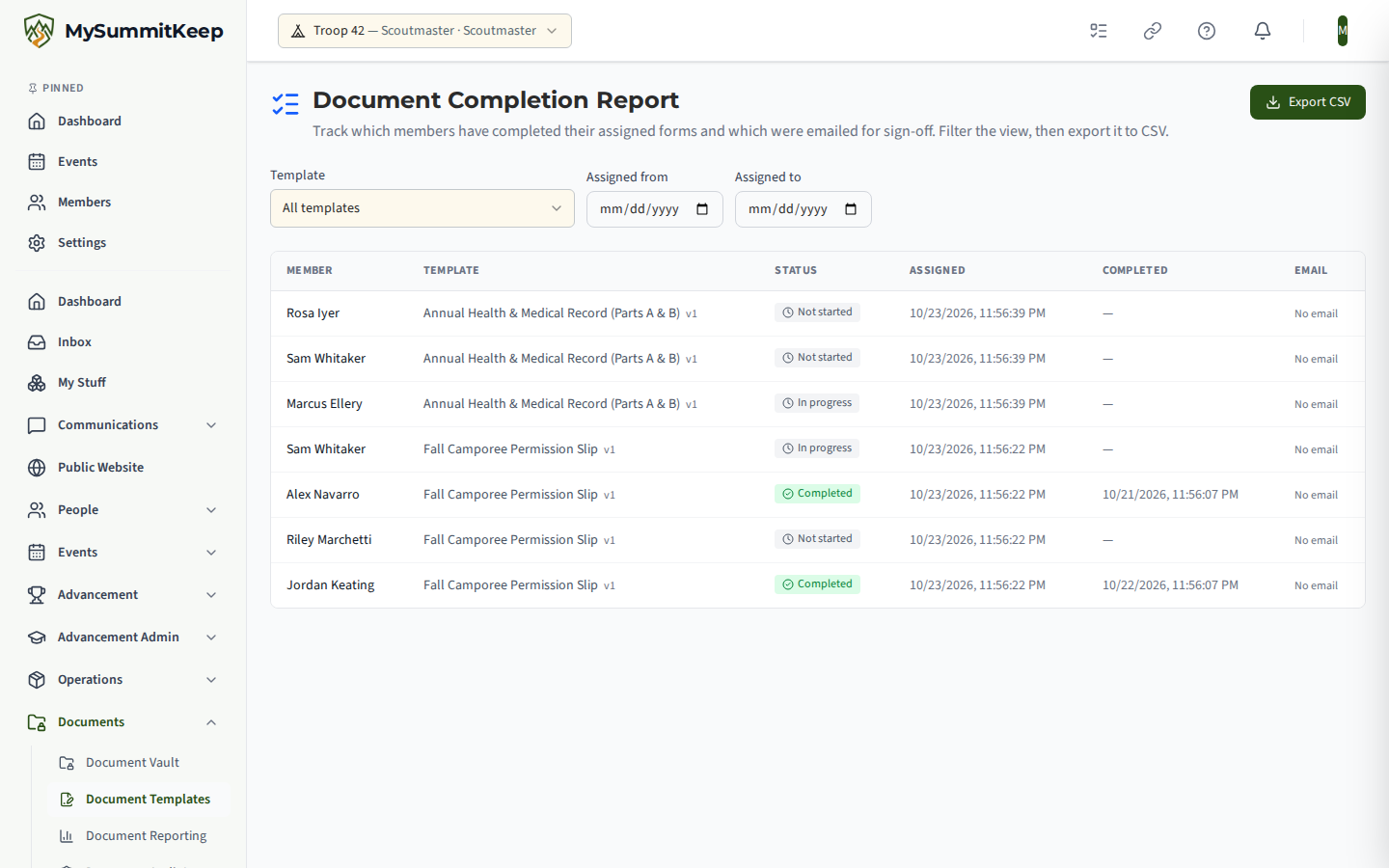
Task: Click the link icon in header
Action: (x=1153, y=31)
